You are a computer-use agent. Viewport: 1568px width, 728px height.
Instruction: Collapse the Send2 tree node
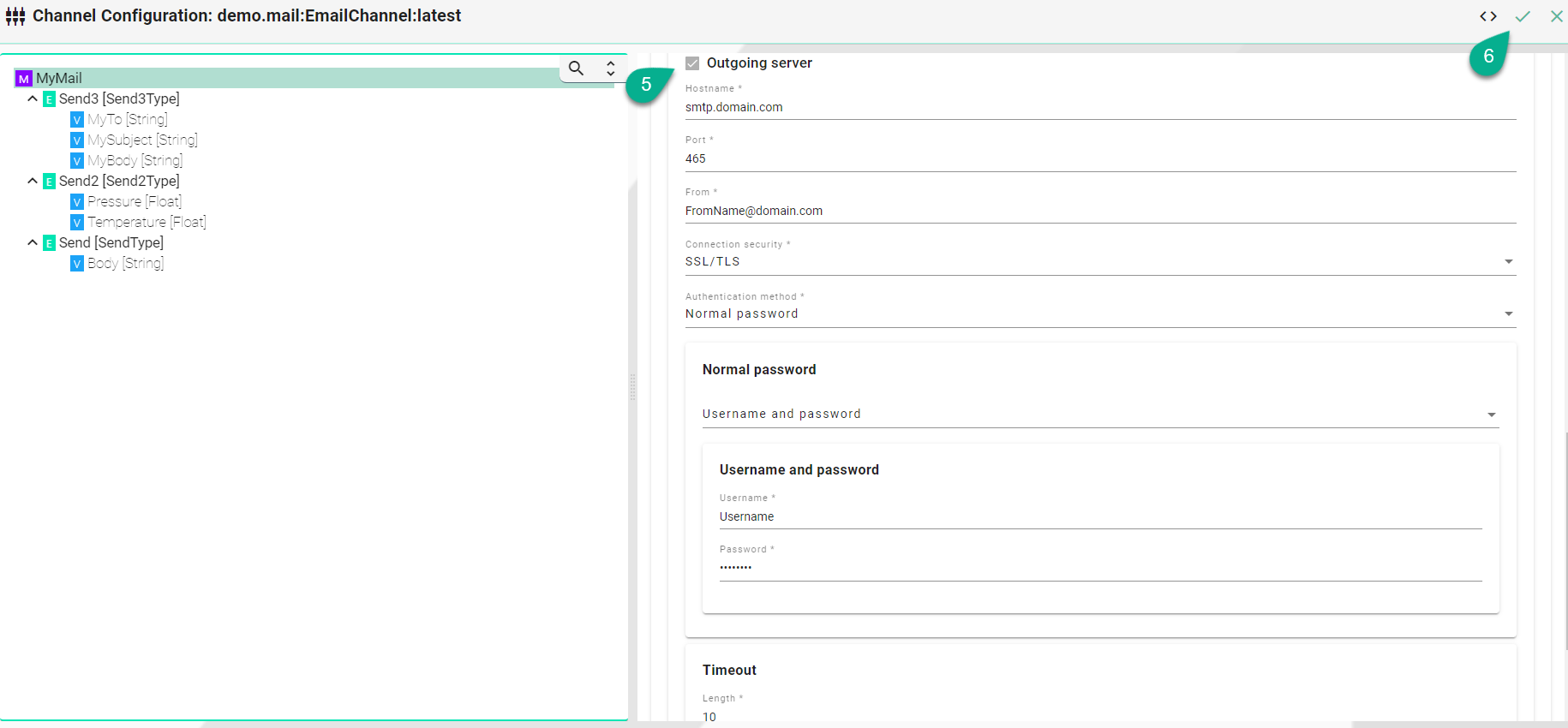[33, 182]
